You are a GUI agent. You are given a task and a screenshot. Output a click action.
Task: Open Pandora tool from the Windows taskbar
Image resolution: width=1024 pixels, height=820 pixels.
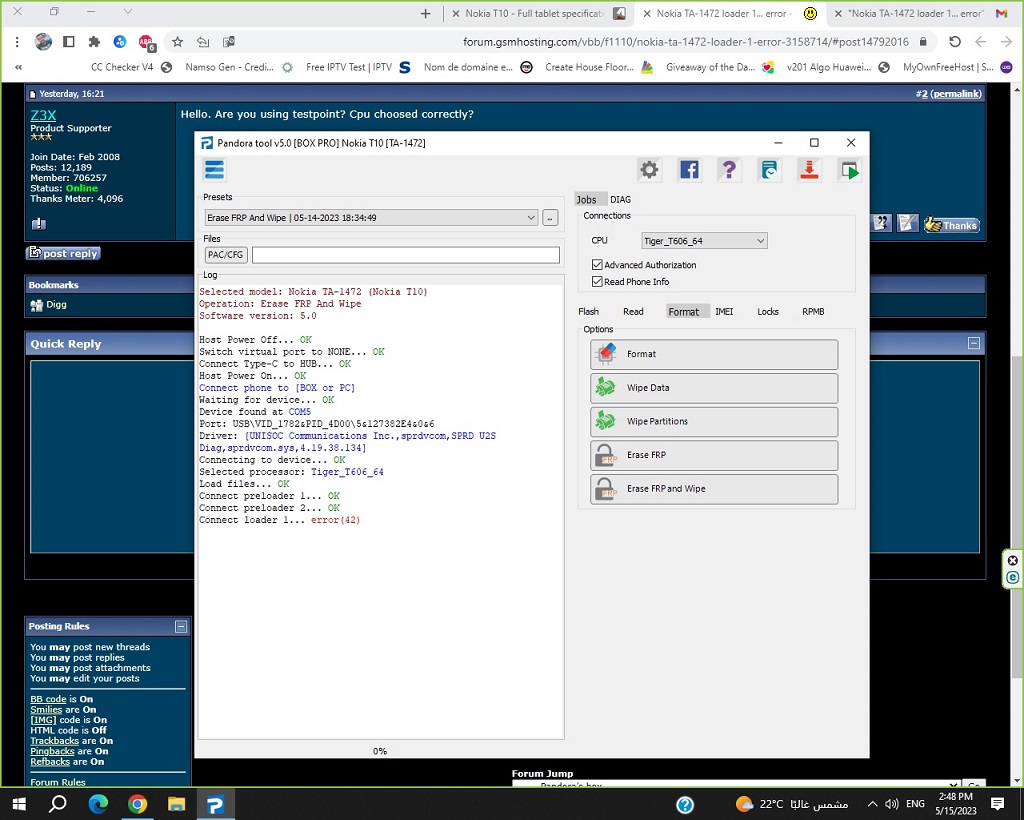215,804
